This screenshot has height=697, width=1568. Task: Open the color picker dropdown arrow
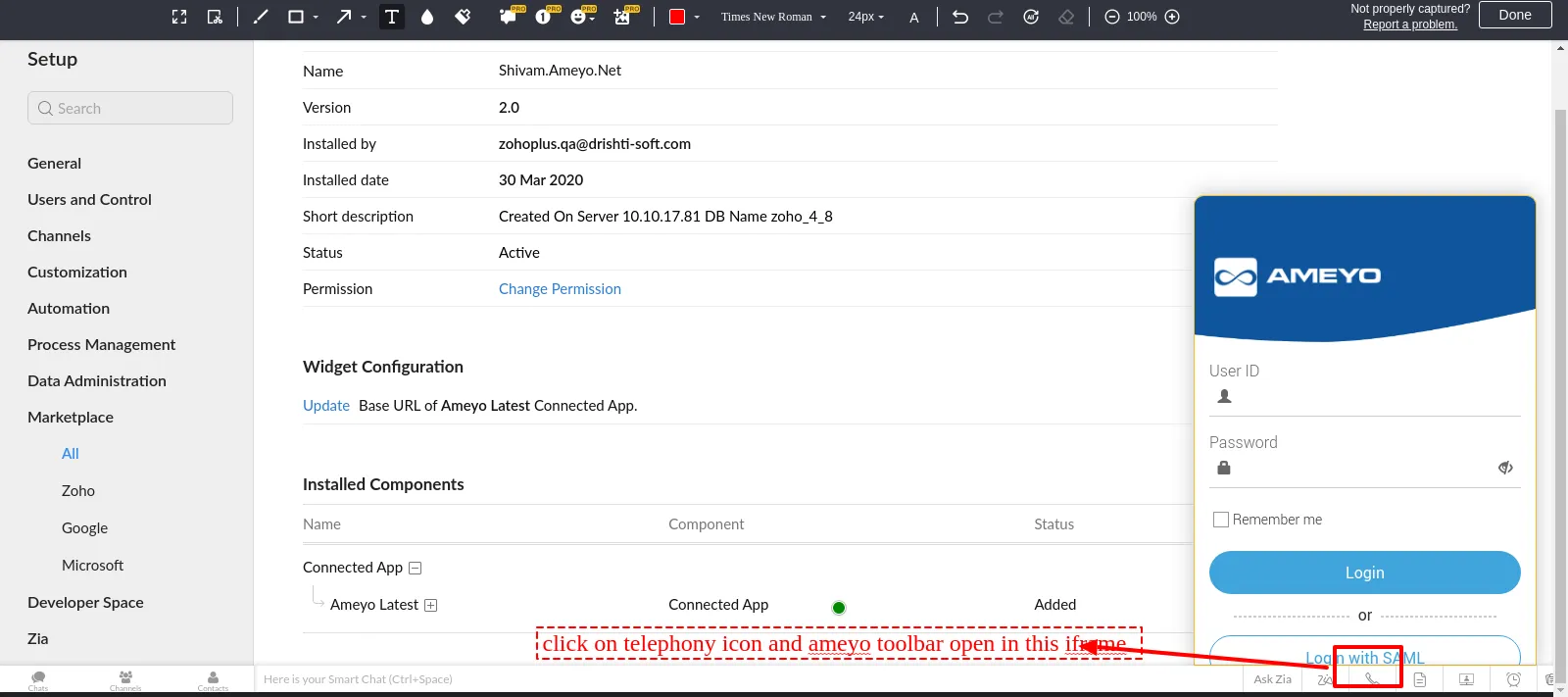point(697,17)
